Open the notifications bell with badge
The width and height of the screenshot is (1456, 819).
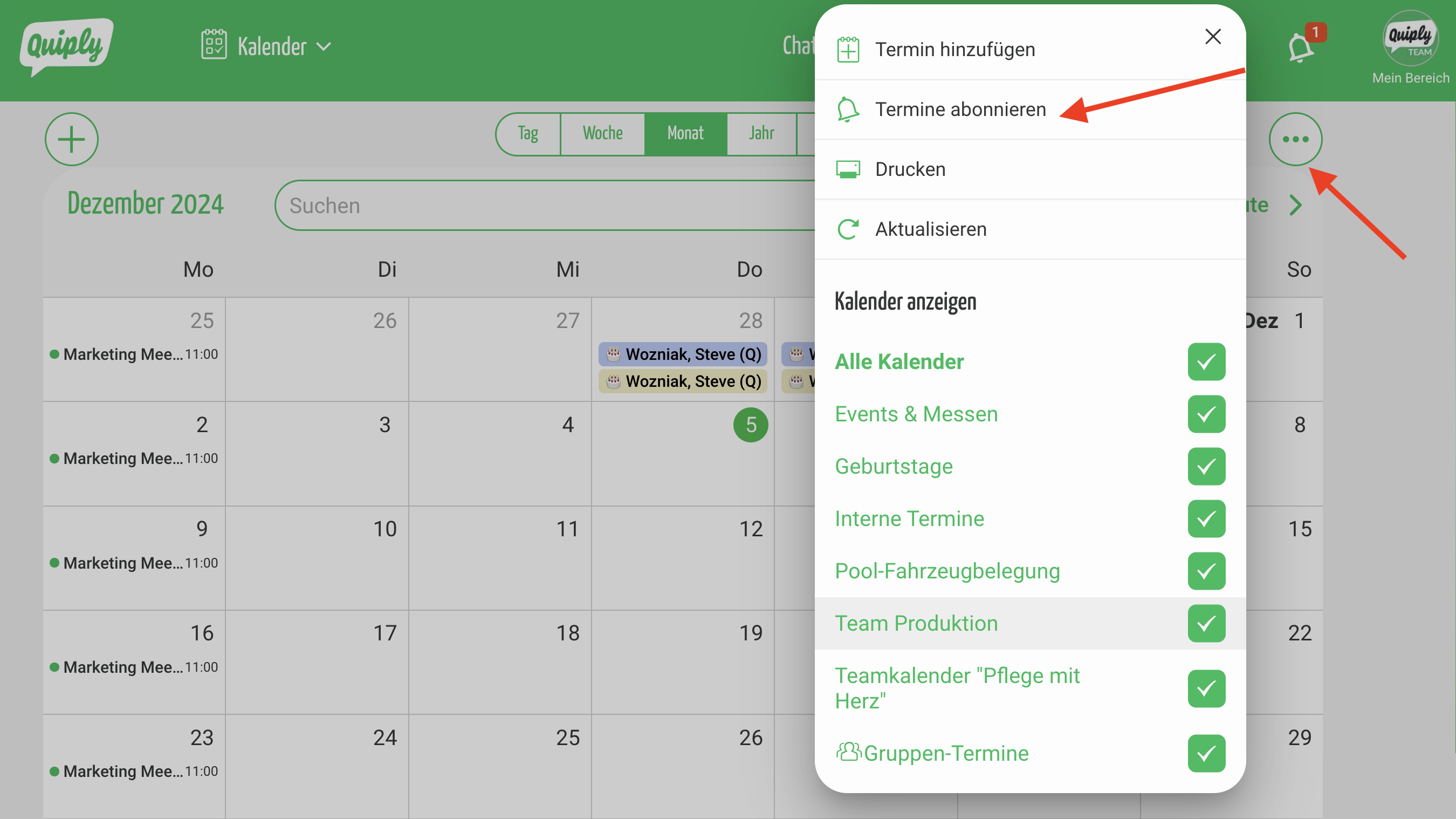pos(1301,47)
